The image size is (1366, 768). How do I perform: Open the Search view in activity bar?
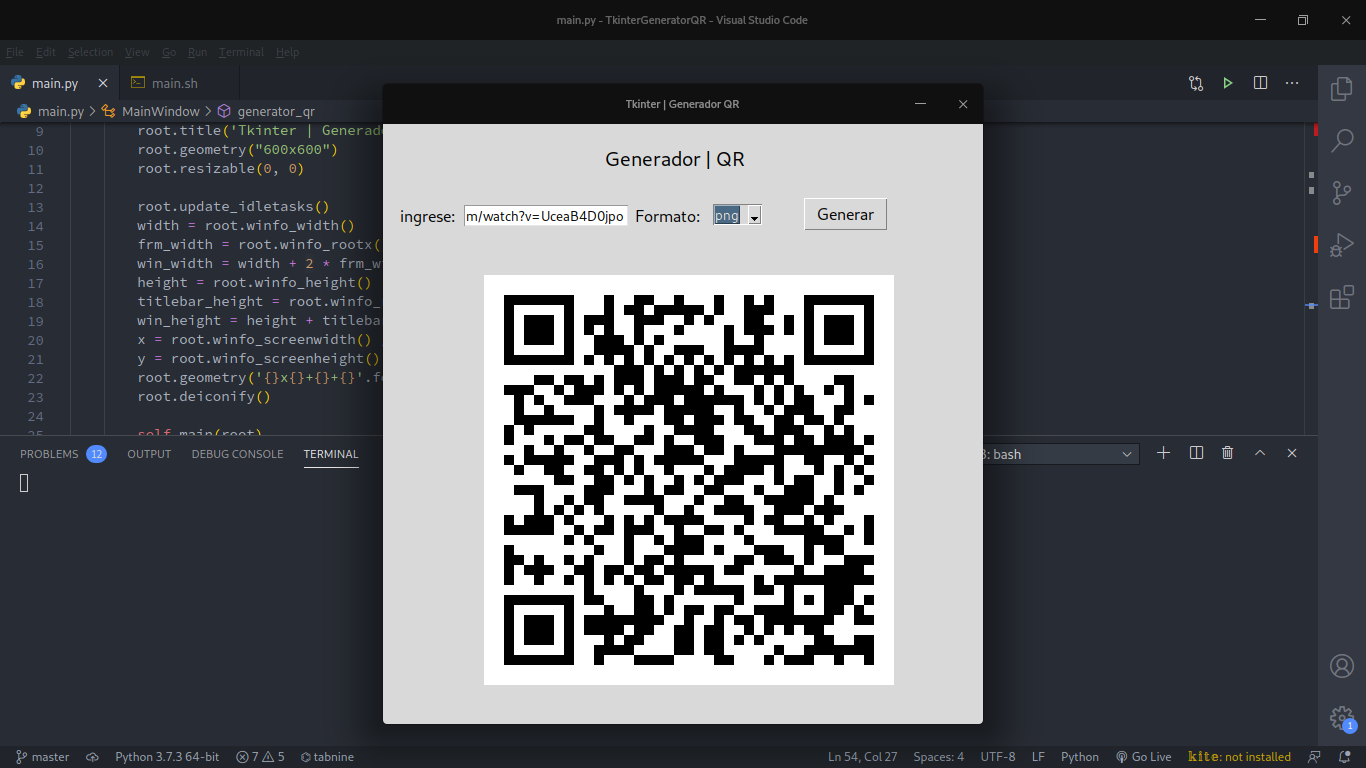1341,141
